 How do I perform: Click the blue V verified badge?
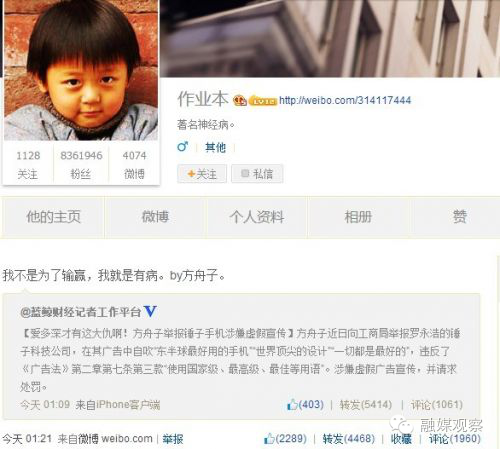coord(150,311)
